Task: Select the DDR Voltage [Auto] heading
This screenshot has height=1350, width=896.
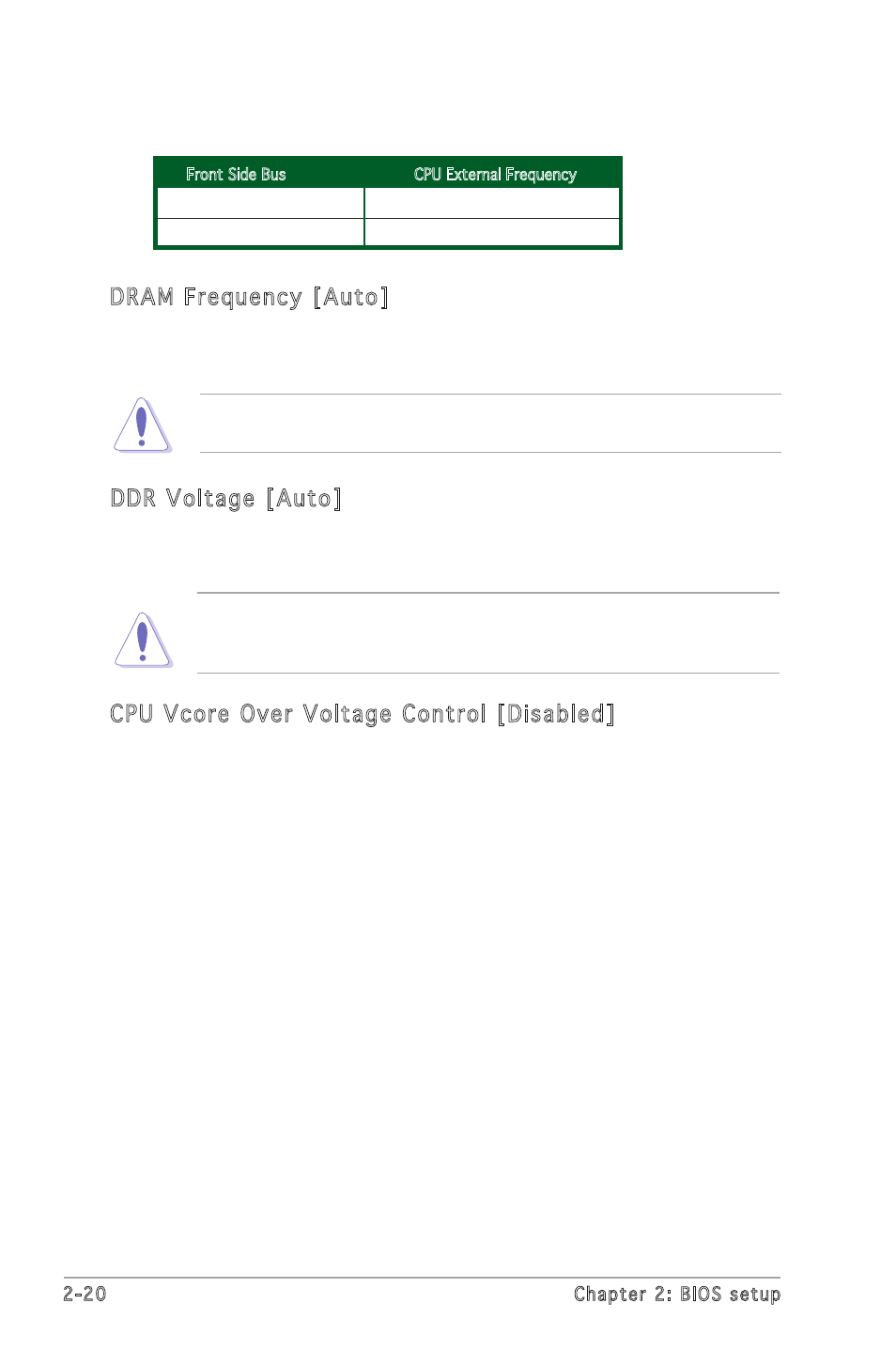Action: (x=225, y=498)
